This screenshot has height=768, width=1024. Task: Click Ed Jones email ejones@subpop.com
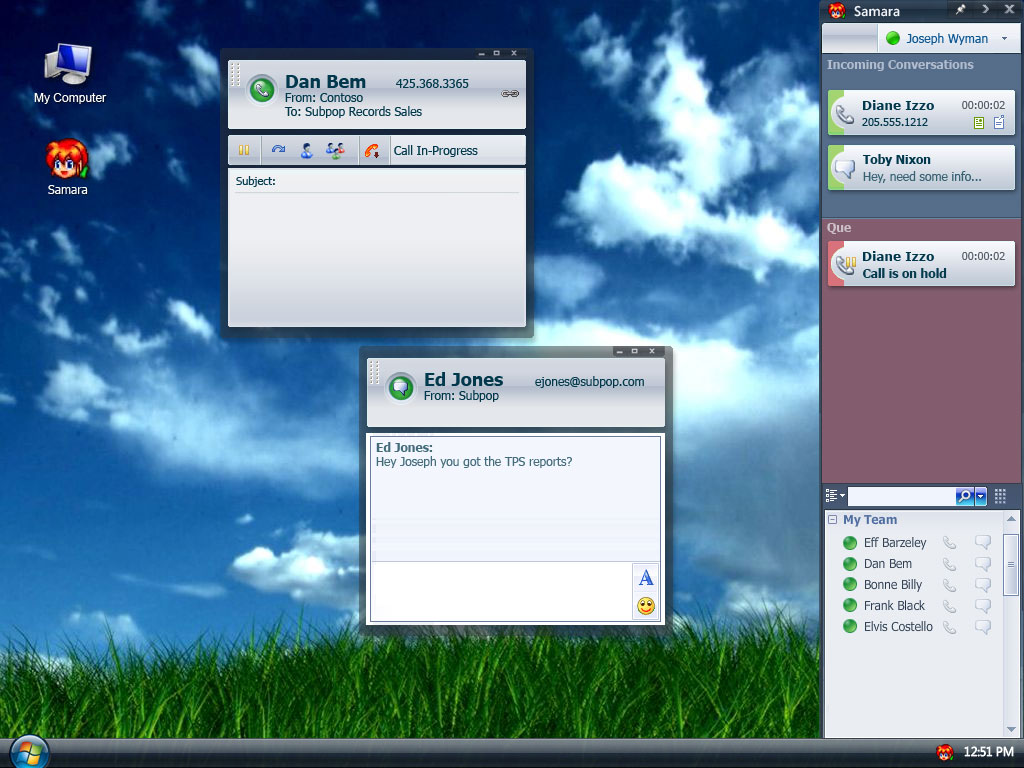coord(589,382)
